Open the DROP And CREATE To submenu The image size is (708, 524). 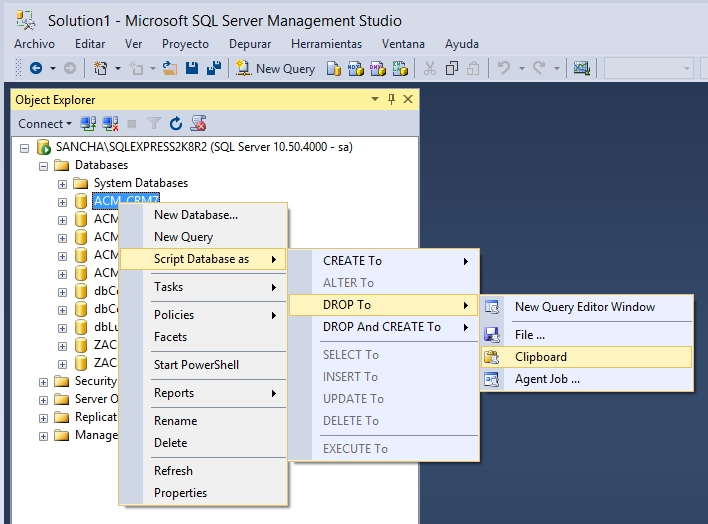[x=383, y=327]
